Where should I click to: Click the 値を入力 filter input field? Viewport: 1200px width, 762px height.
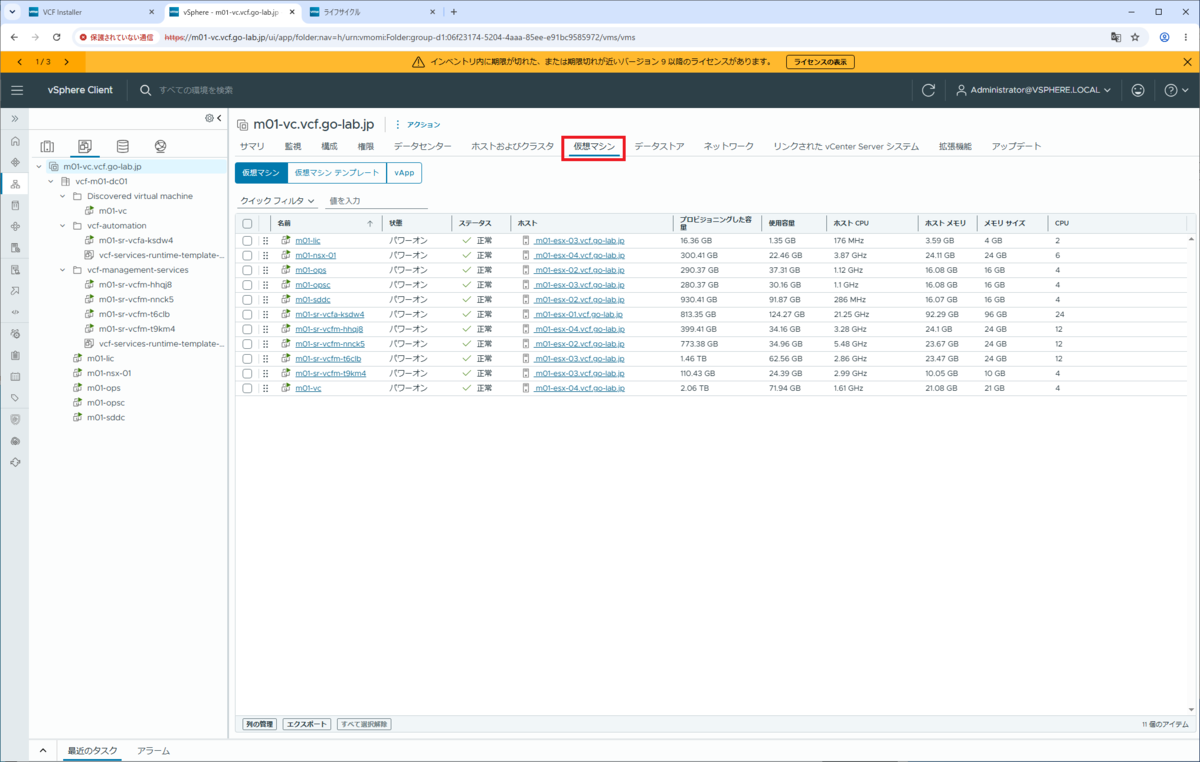pyautogui.click(x=376, y=201)
